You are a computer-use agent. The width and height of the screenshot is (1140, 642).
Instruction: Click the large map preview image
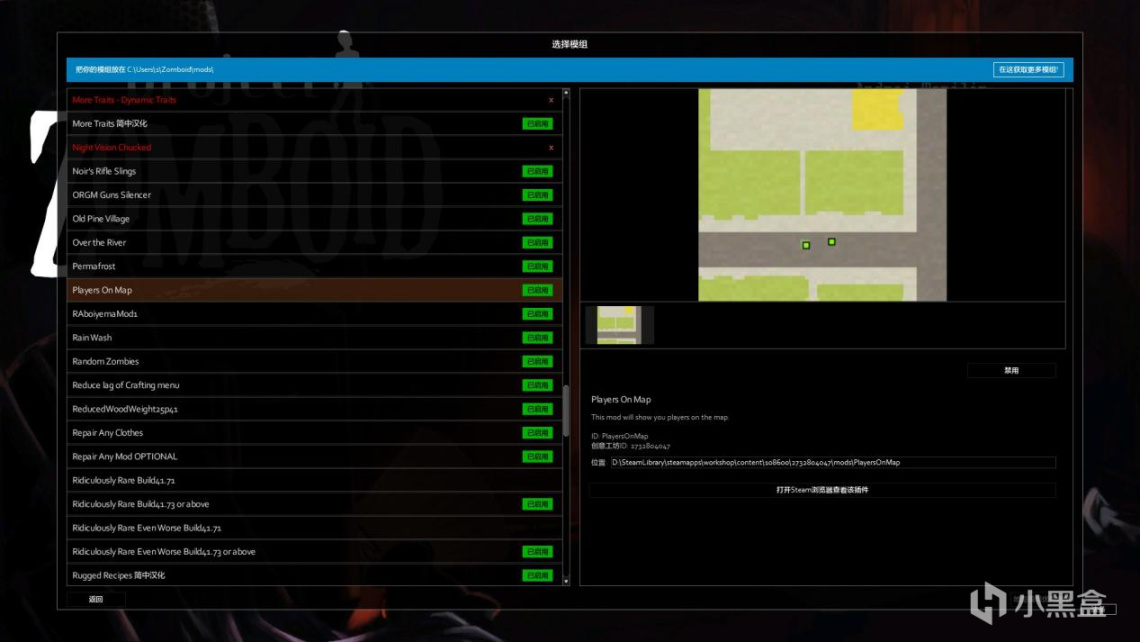(x=822, y=195)
